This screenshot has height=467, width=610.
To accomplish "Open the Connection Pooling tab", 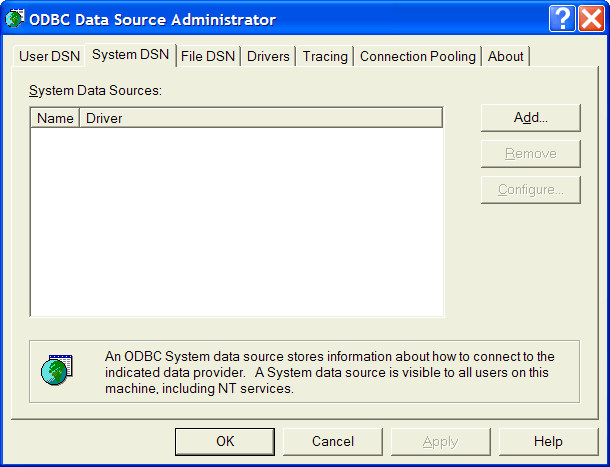I will click(417, 56).
